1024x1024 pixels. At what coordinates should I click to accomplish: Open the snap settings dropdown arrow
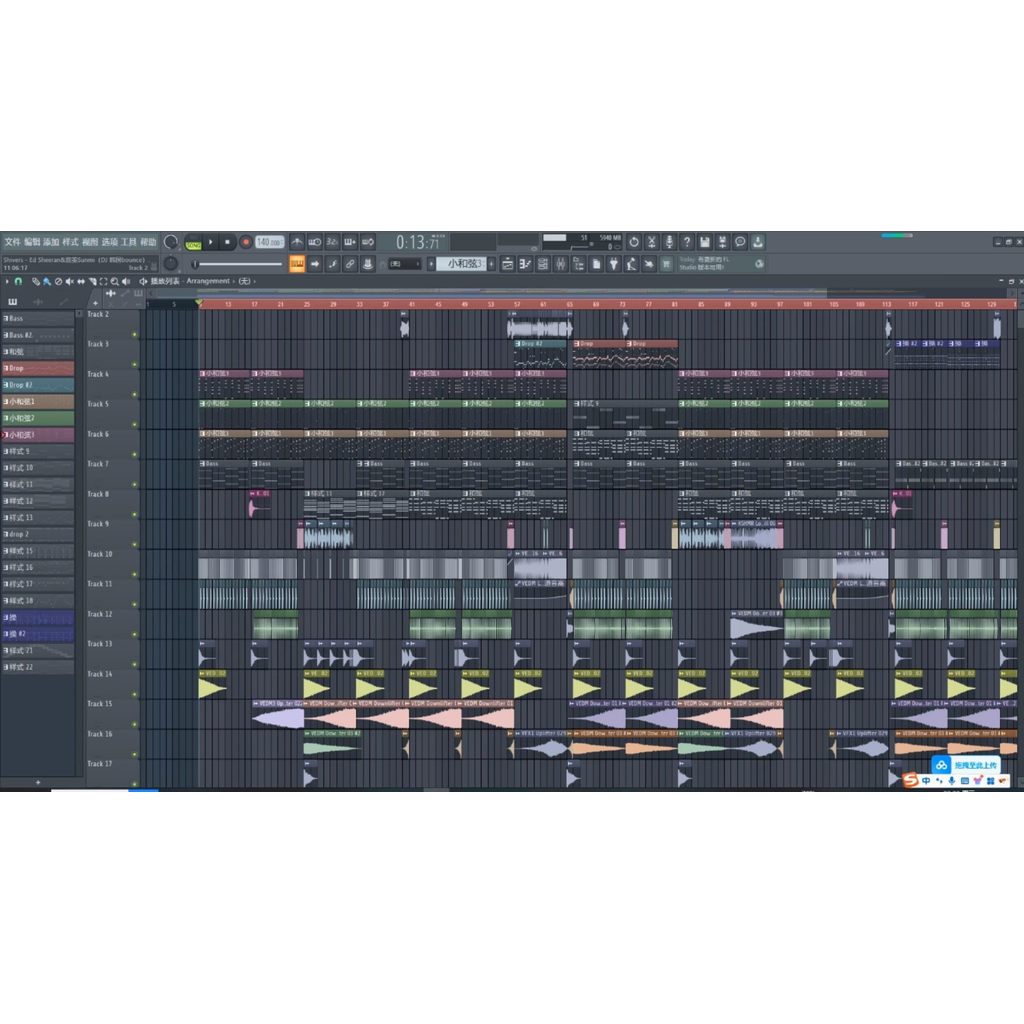coord(7,282)
